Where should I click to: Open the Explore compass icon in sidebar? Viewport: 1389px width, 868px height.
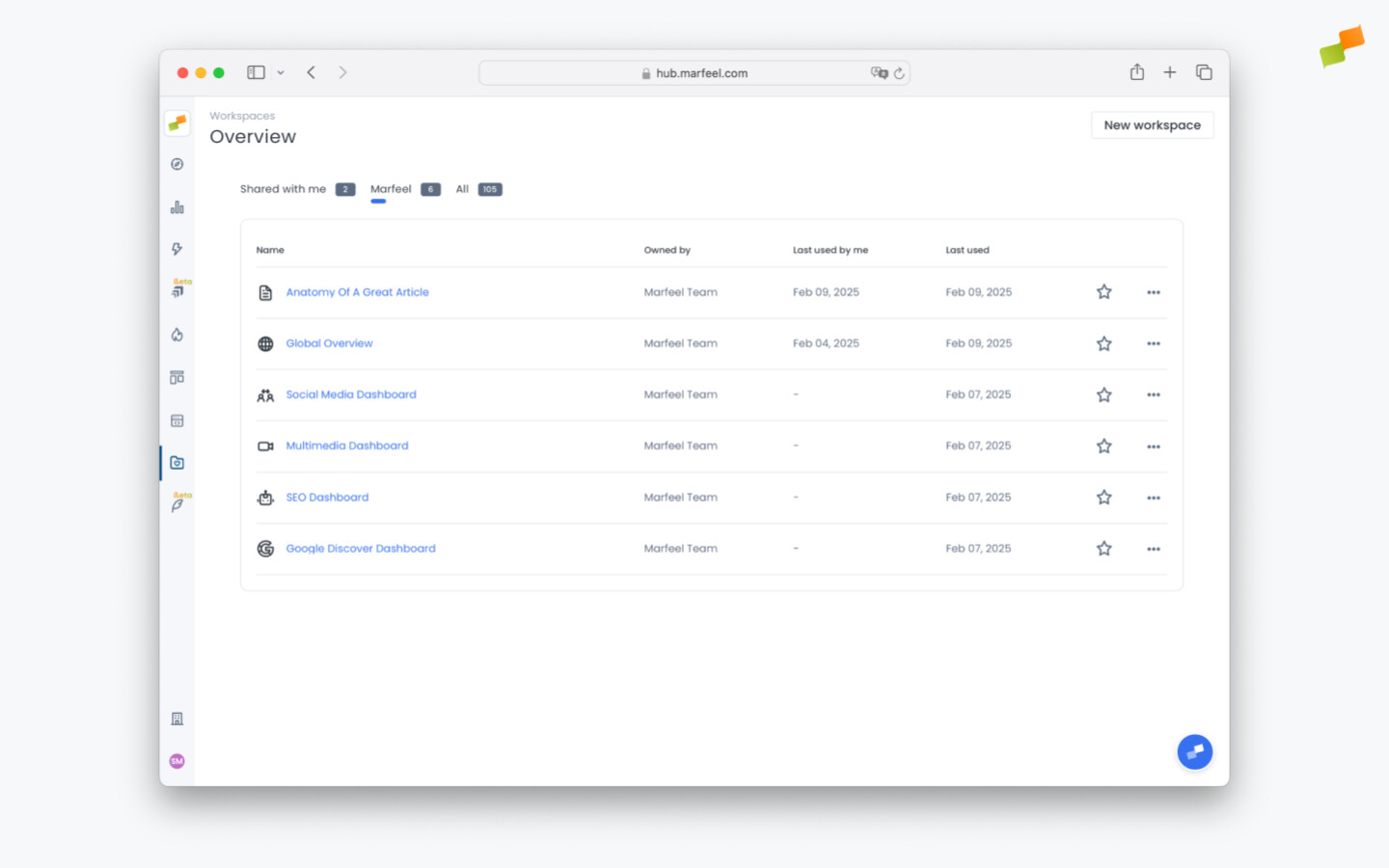point(177,164)
